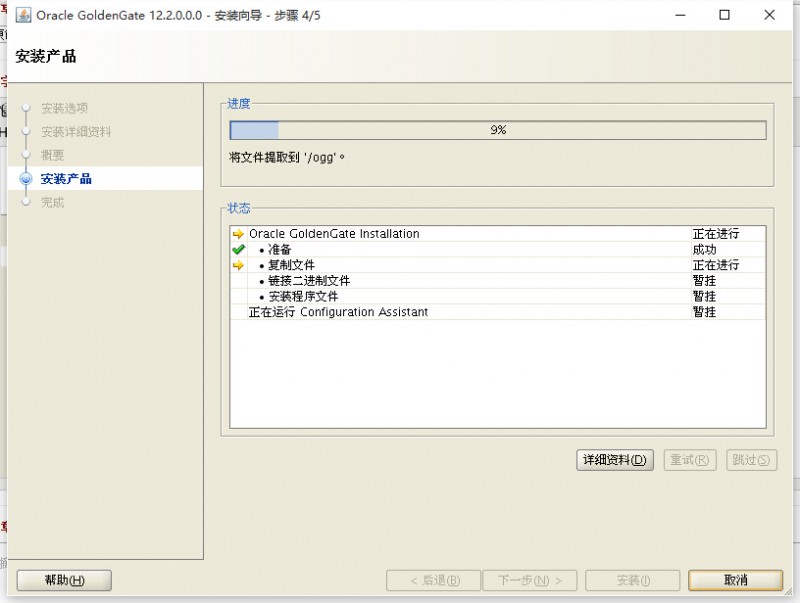Click the 跳过(S) skip button
This screenshot has width=800, height=603.
pos(751,460)
